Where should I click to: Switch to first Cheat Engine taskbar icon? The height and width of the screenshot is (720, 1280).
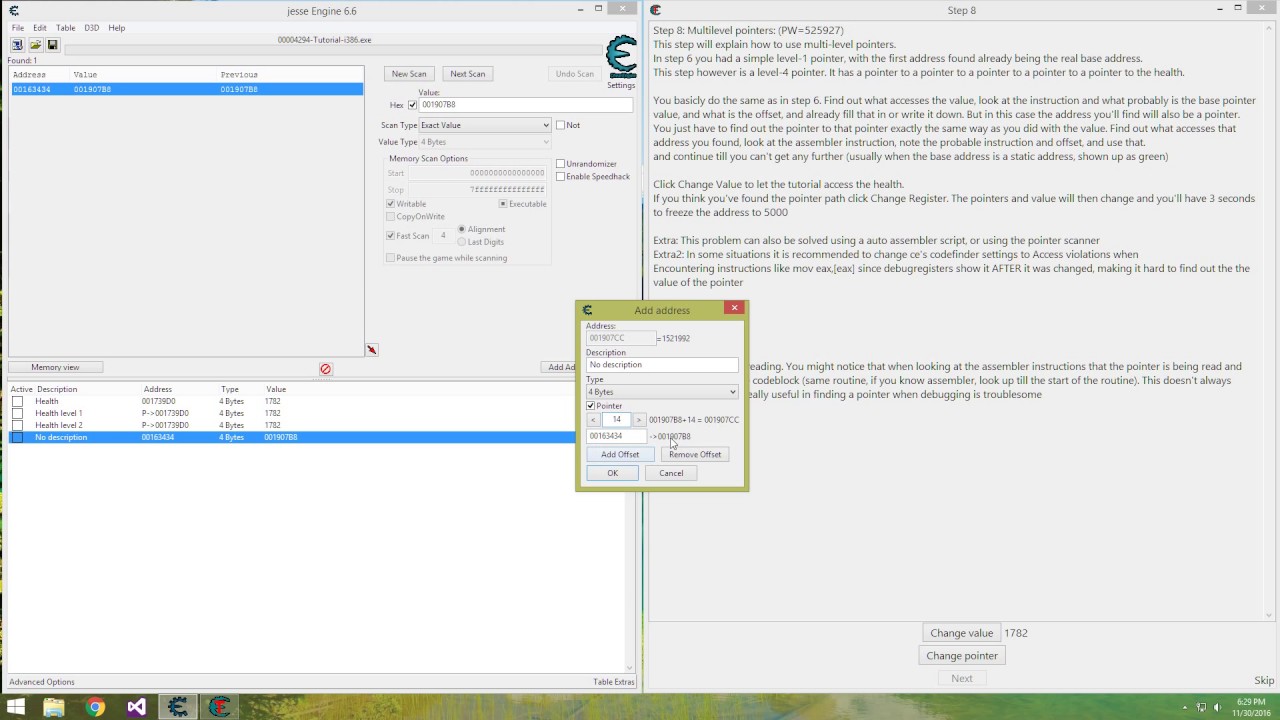177,707
